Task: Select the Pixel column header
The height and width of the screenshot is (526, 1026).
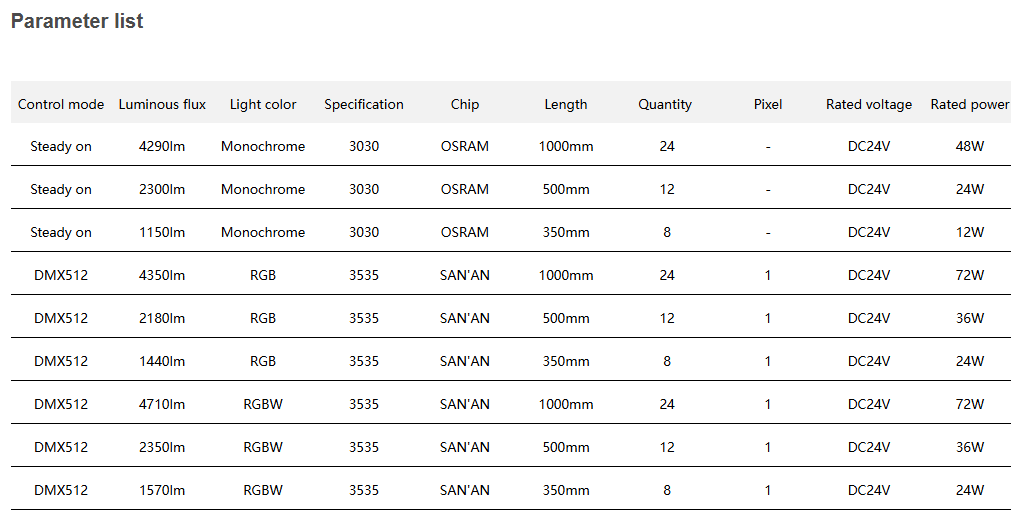Action: tap(768, 104)
